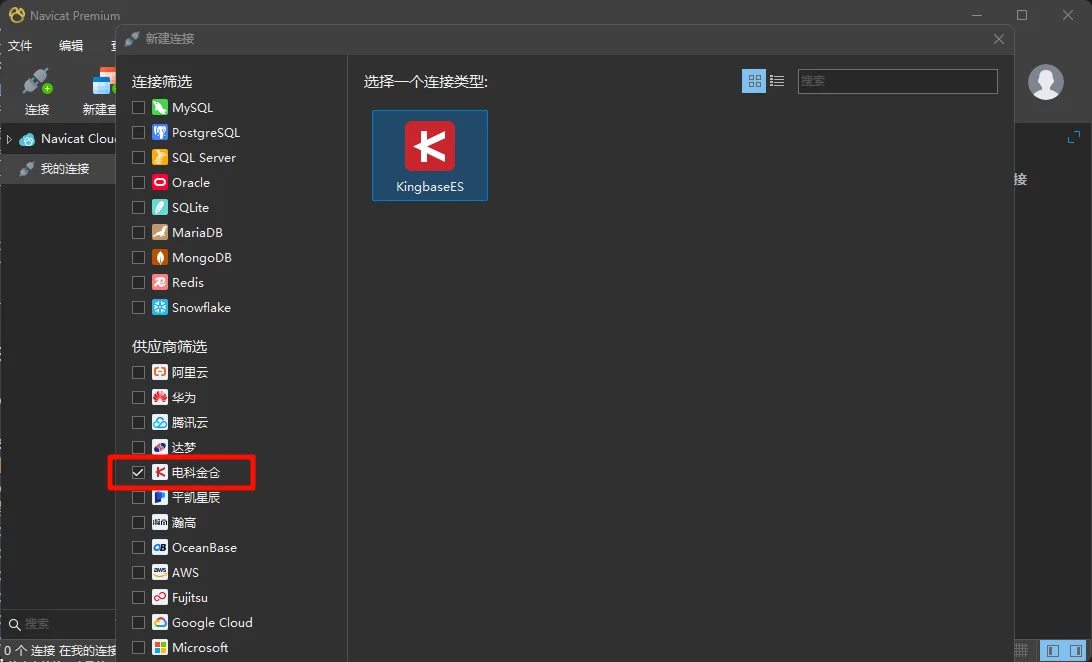Screen dimensions: 1092x662
Task: Switch to grid view of connection types
Action: point(754,81)
